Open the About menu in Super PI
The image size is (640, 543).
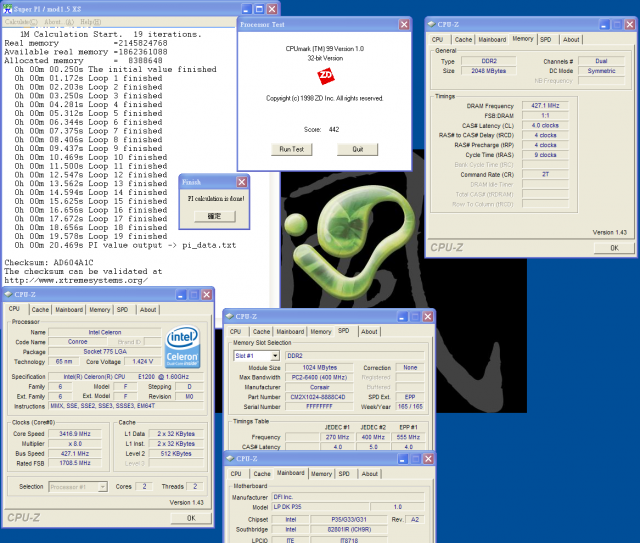pos(59,22)
